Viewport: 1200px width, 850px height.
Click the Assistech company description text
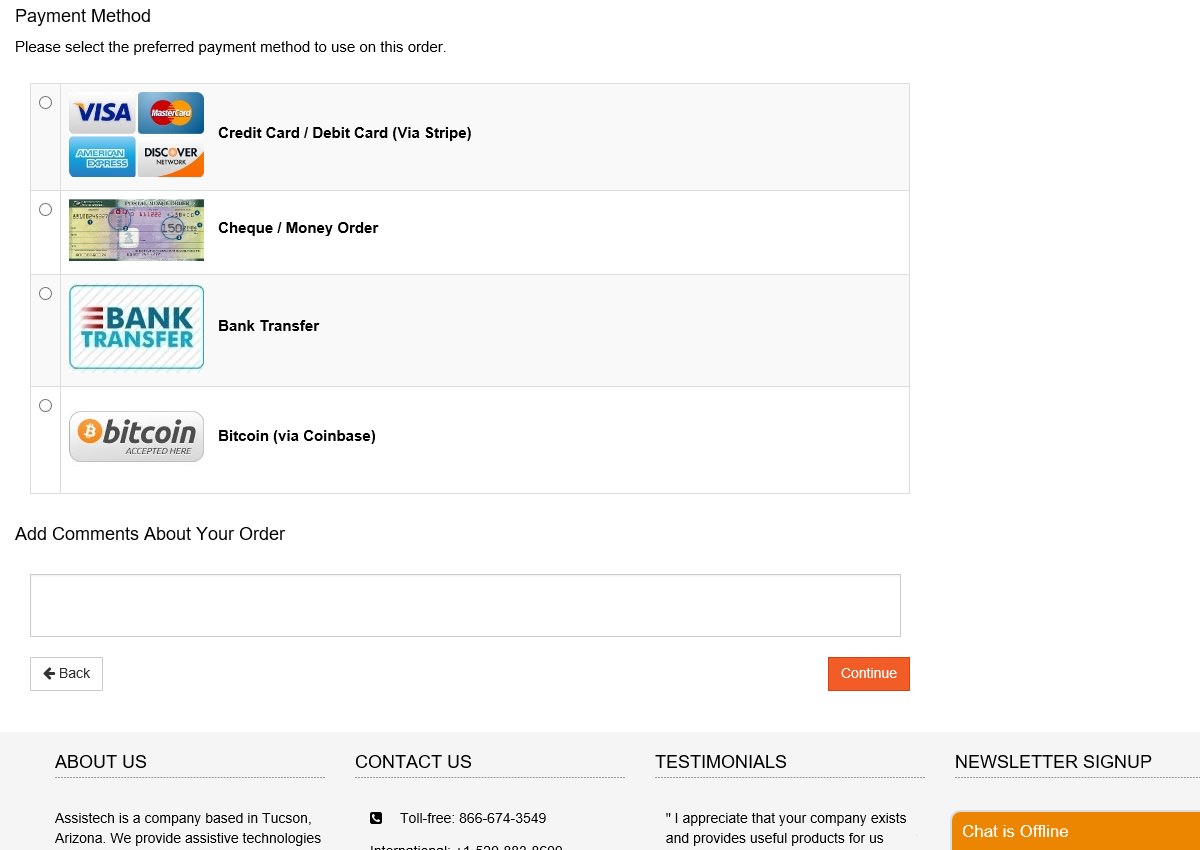point(188,828)
